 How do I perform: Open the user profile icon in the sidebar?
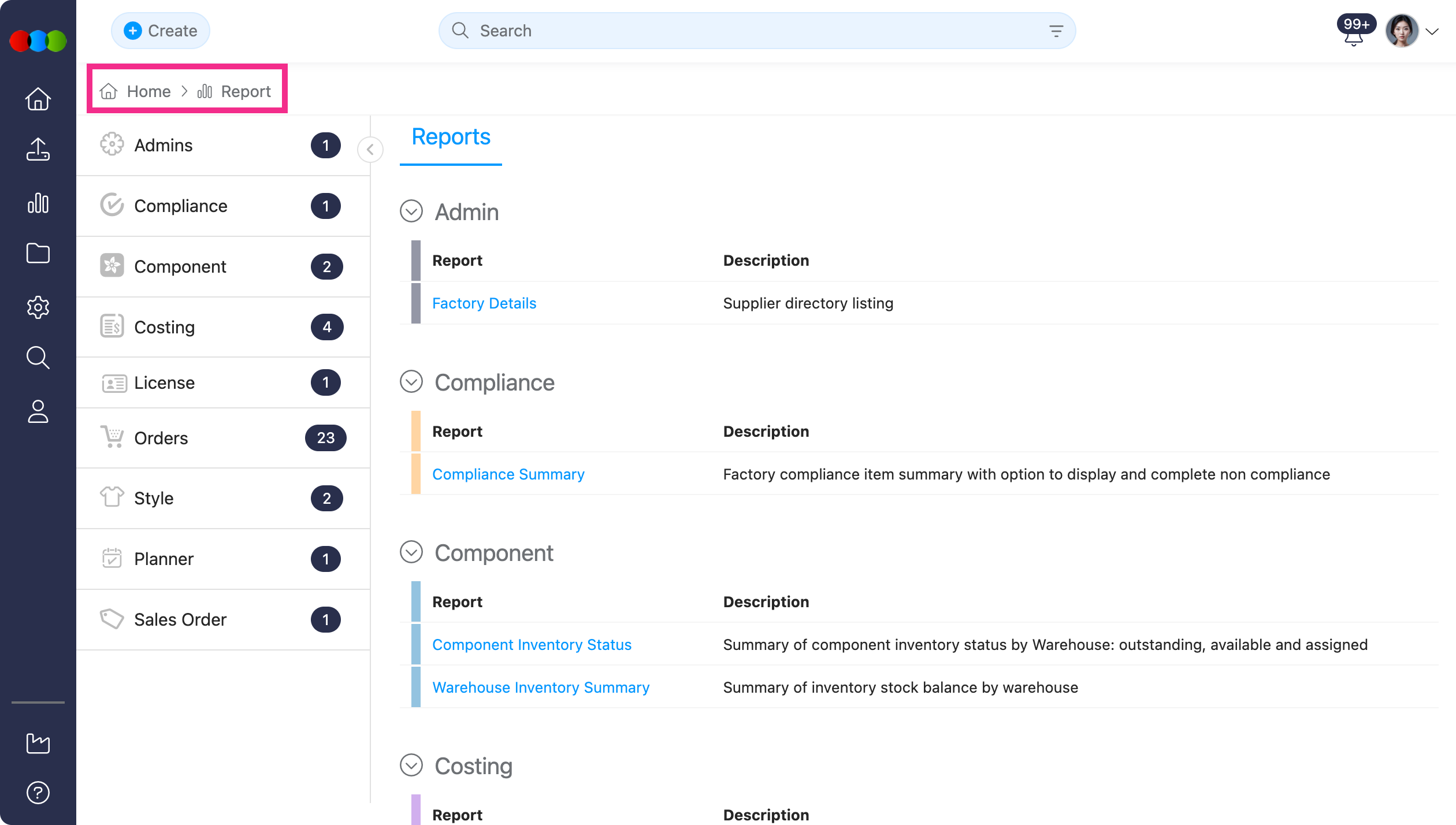pyautogui.click(x=38, y=411)
